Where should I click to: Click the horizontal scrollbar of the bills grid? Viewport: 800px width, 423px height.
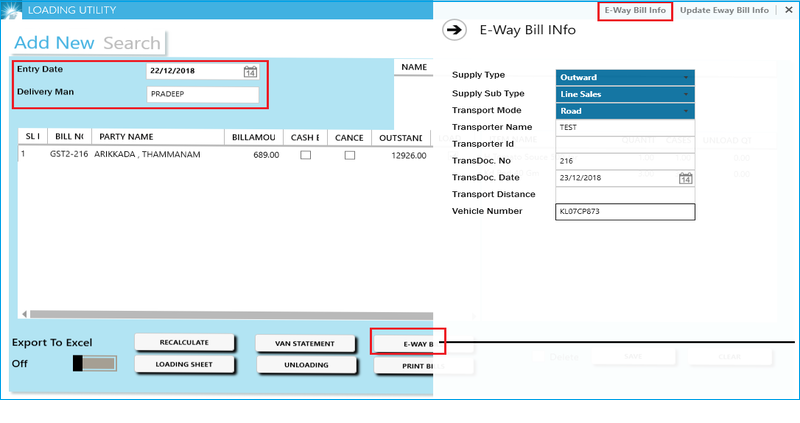pos(231,314)
